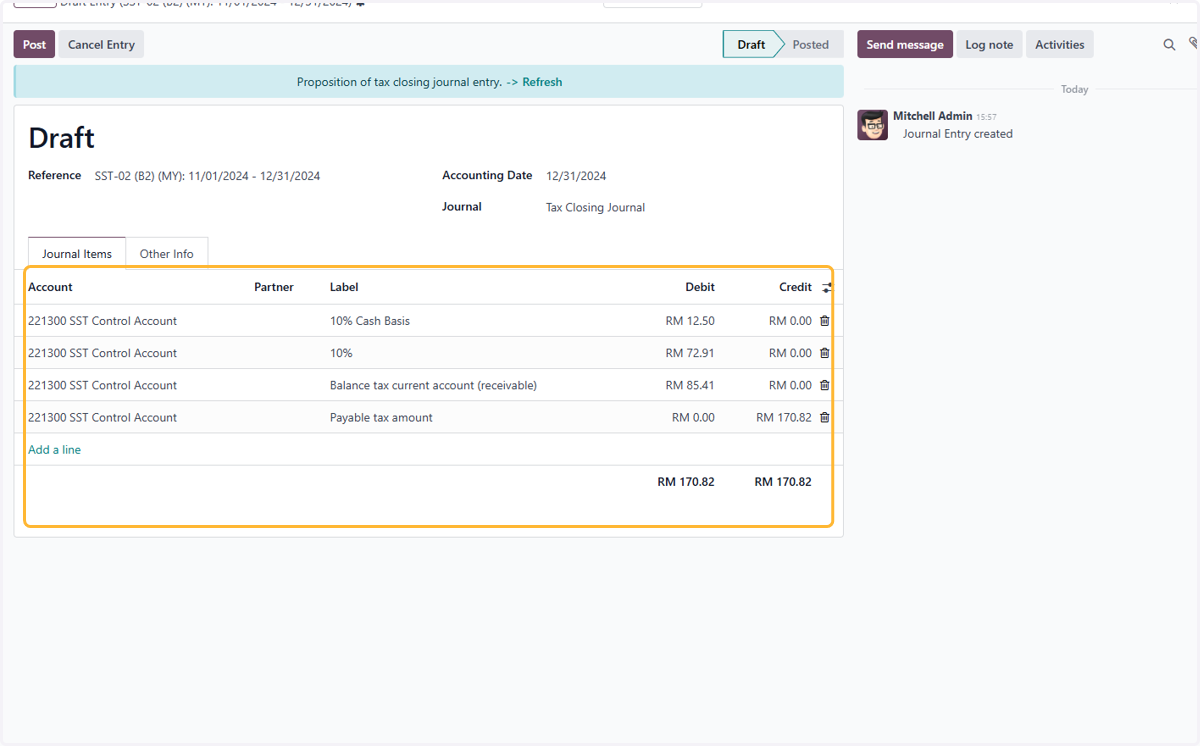1200x746 pixels.
Task: Click debit RM 0.00 in Payable row
Action: (693, 417)
